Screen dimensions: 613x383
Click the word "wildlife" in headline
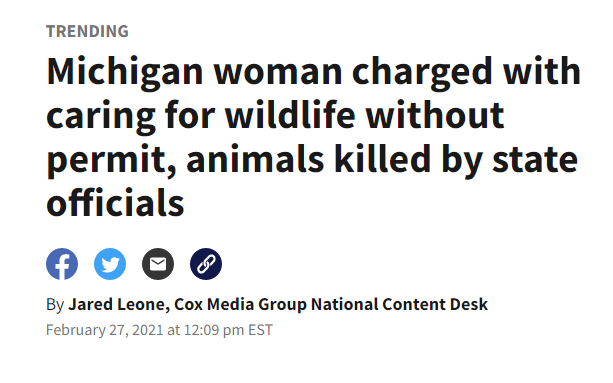(290, 115)
